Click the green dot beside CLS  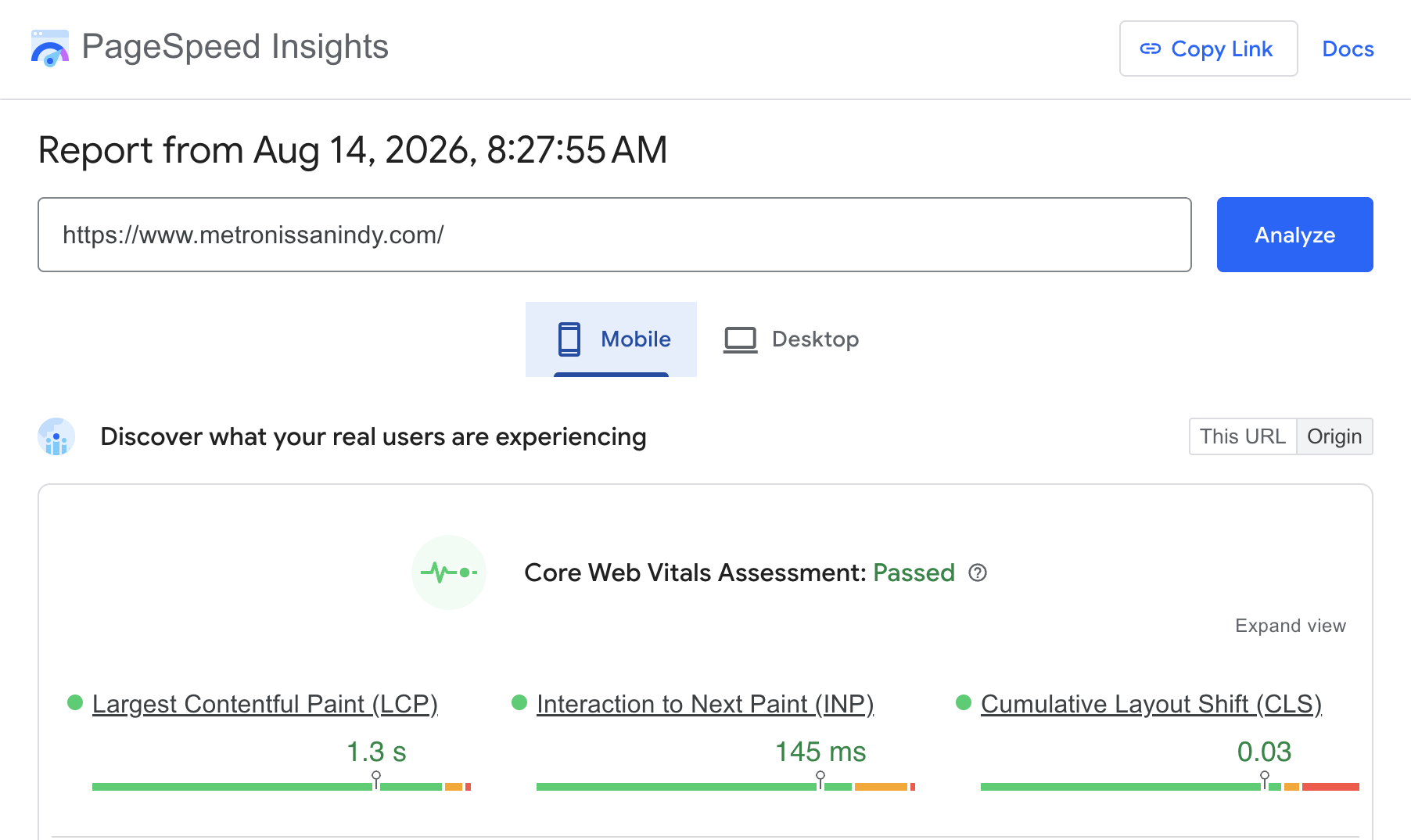pos(964,702)
